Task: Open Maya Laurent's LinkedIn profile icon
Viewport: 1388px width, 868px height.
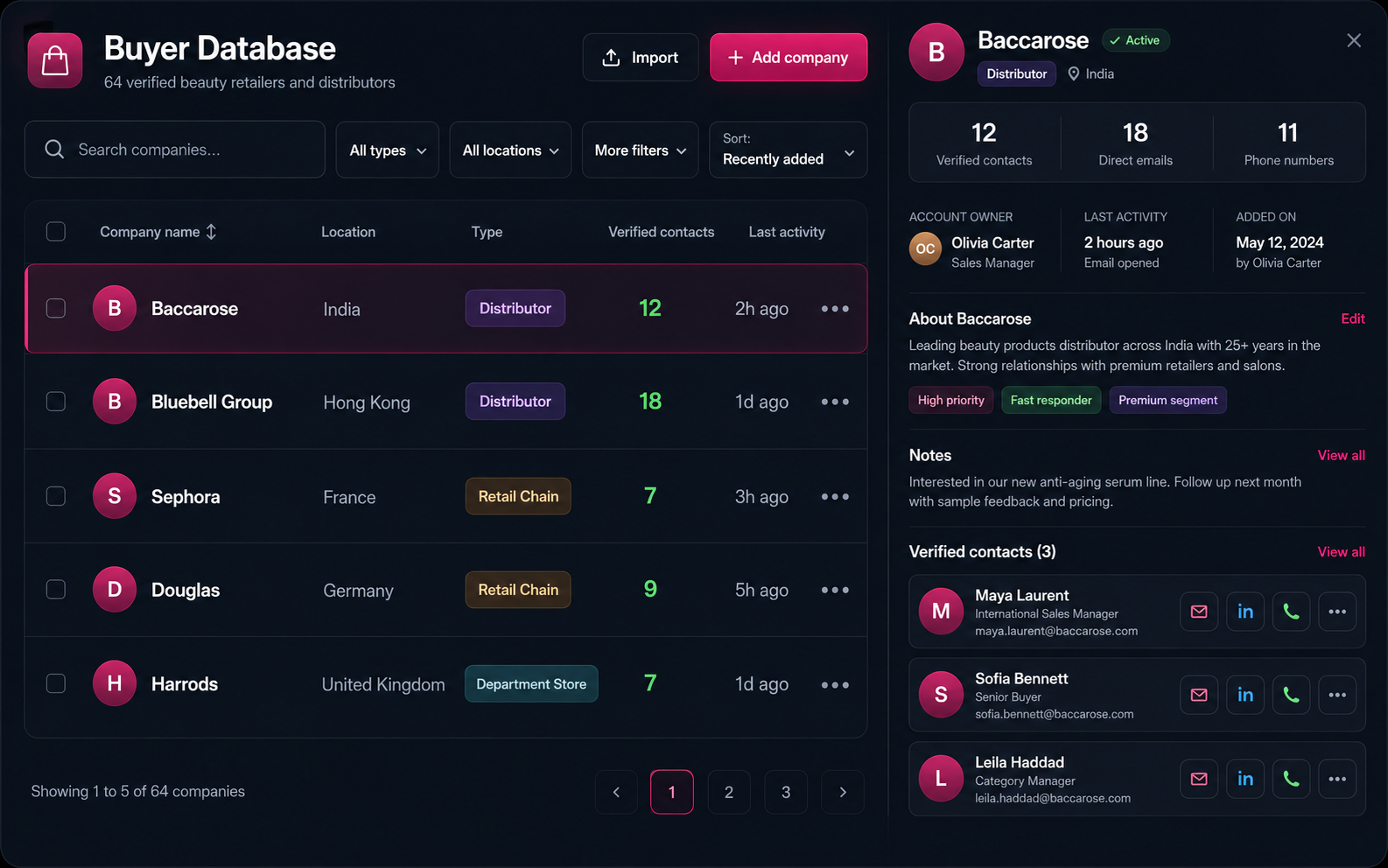Action: pos(1245,612)
